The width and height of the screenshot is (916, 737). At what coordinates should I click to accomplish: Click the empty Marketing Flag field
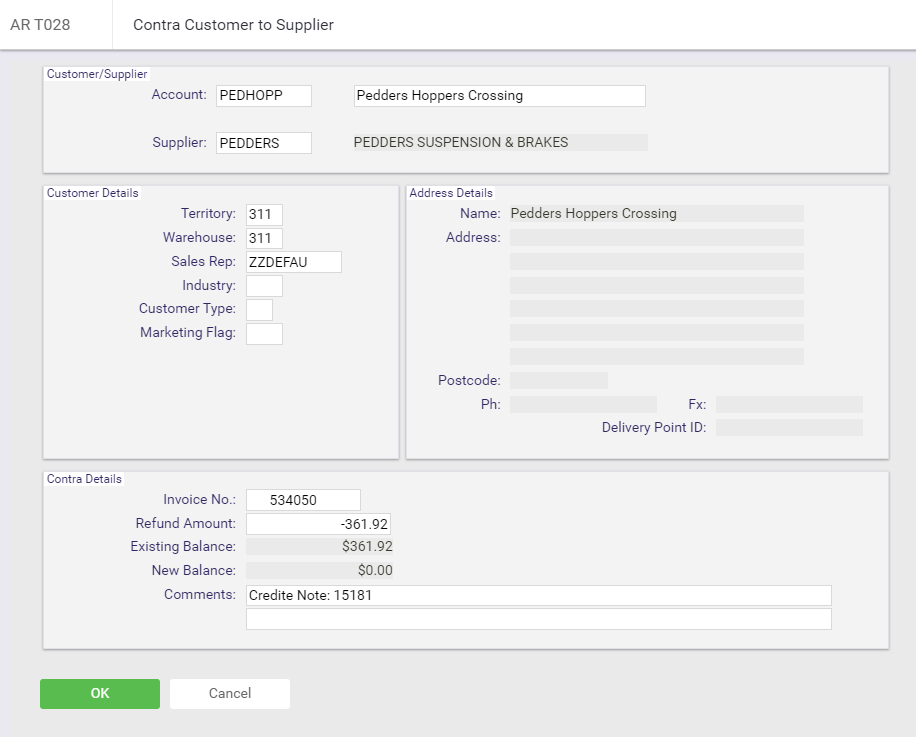point(264,333)
